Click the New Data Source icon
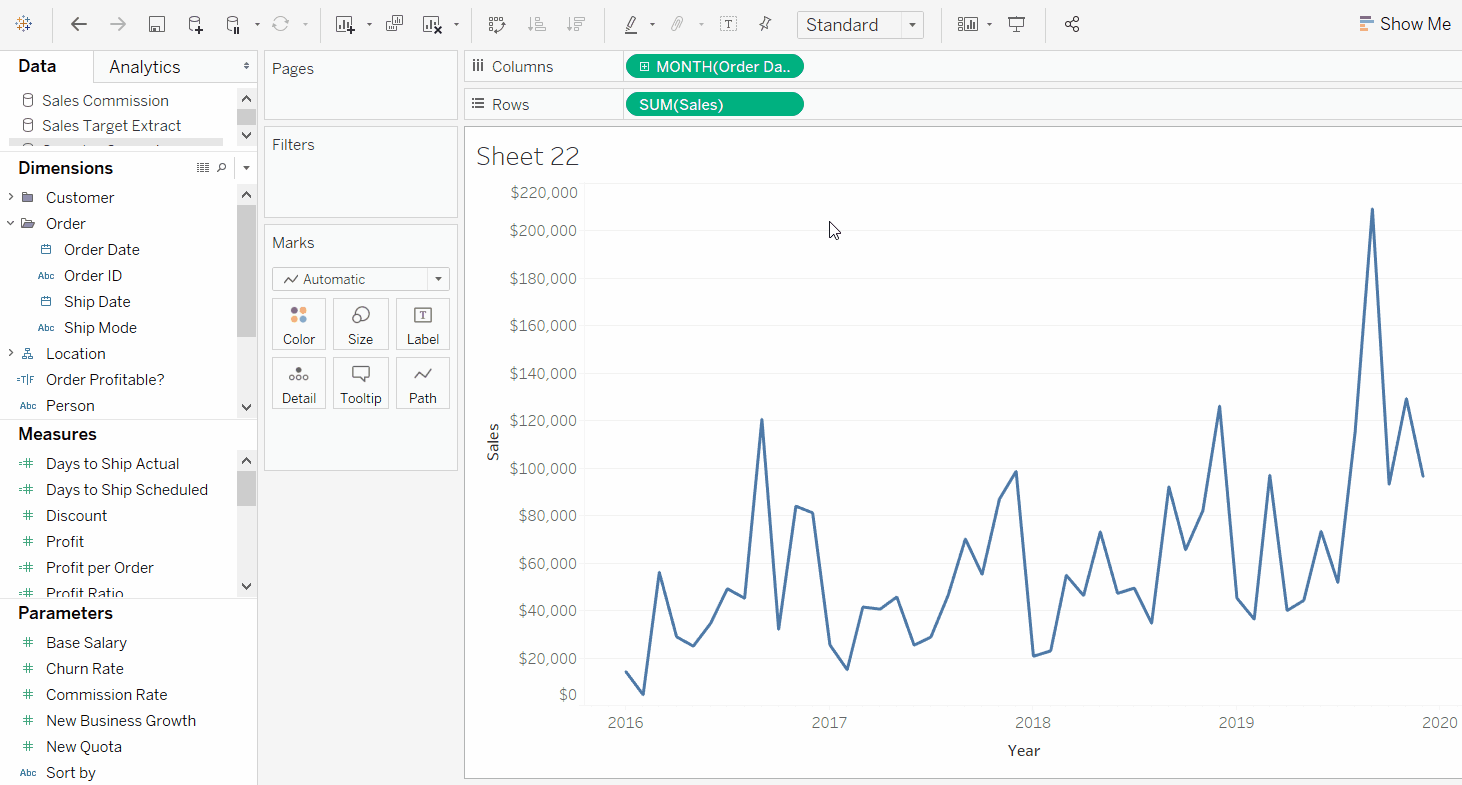The image size is (1462, 785). tap(195, 25)
